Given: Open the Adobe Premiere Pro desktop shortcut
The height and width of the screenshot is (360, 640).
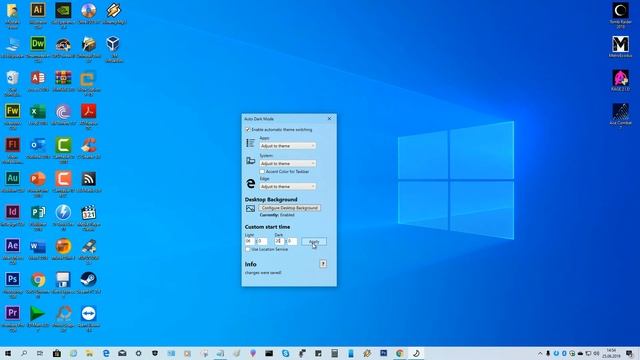Looking at the screenshot, I should pos(13,313).
